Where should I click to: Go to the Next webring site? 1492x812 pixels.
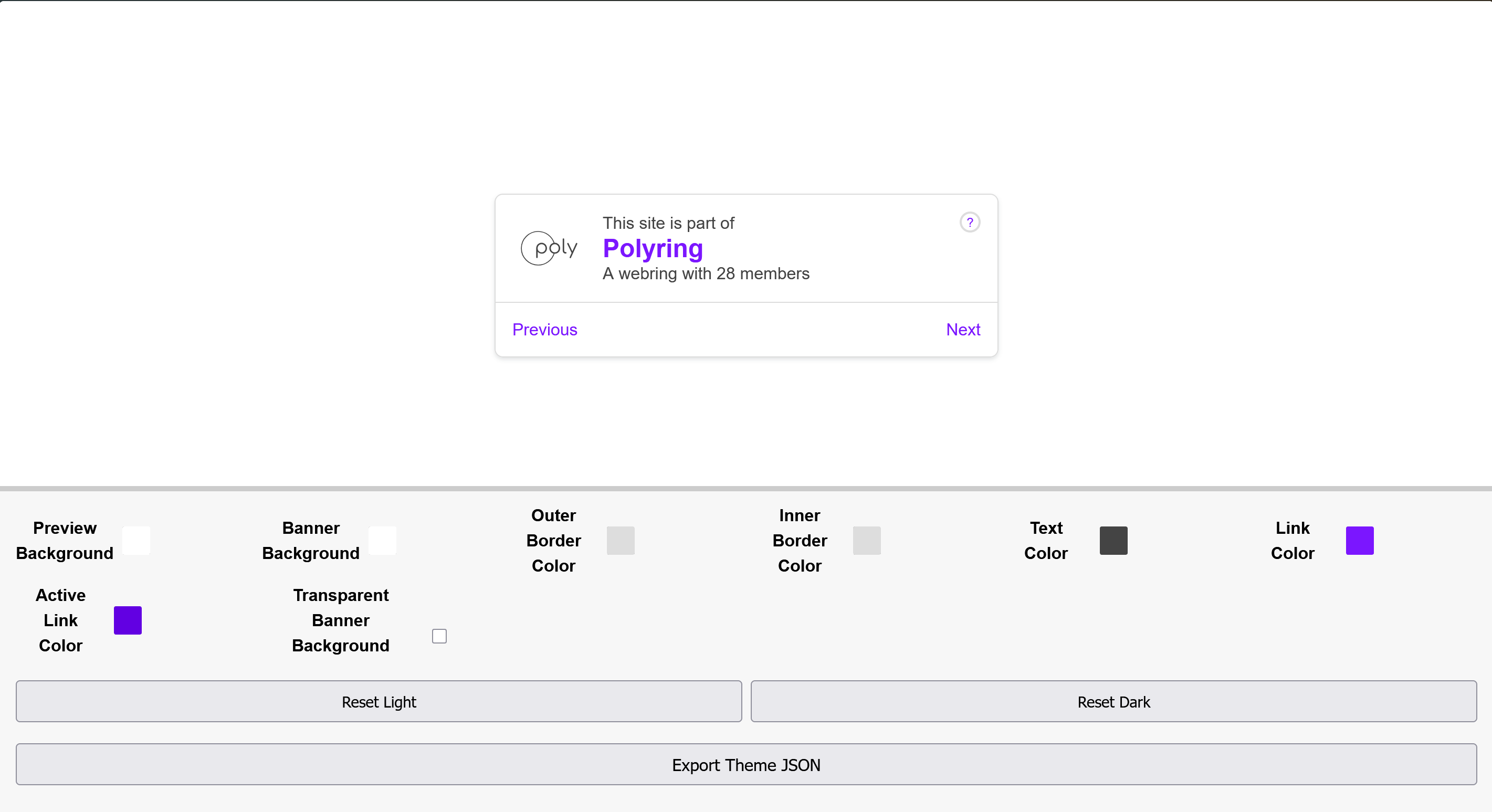(x=963, y=330)
